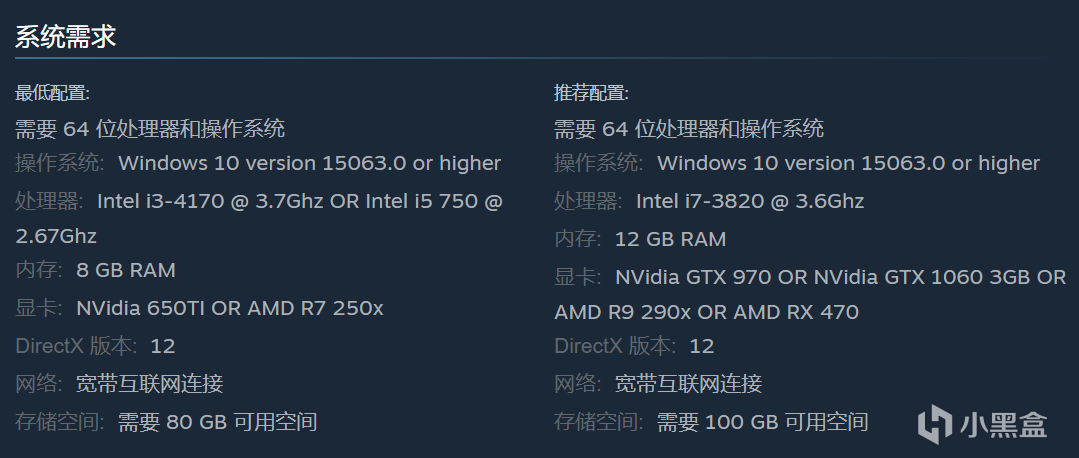The width and height of the screenshot is (1079, 458).
Task: Click the 需要 80 GB 可用空间 text
Action: point(217,421)
